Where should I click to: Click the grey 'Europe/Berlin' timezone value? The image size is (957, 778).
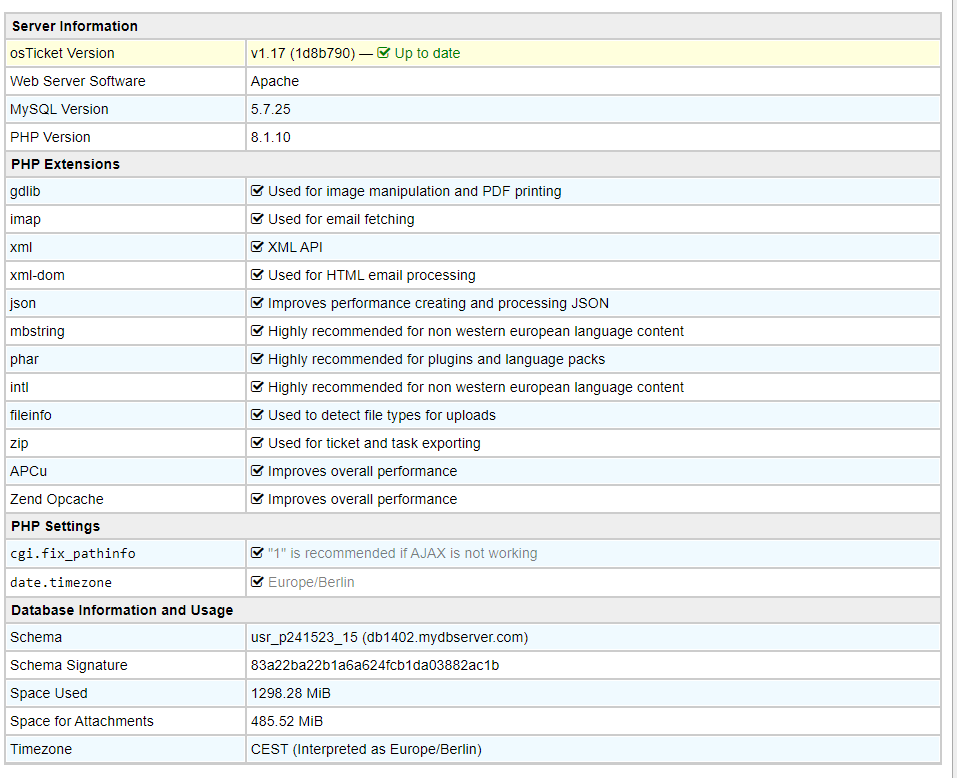tap(311, 582)
